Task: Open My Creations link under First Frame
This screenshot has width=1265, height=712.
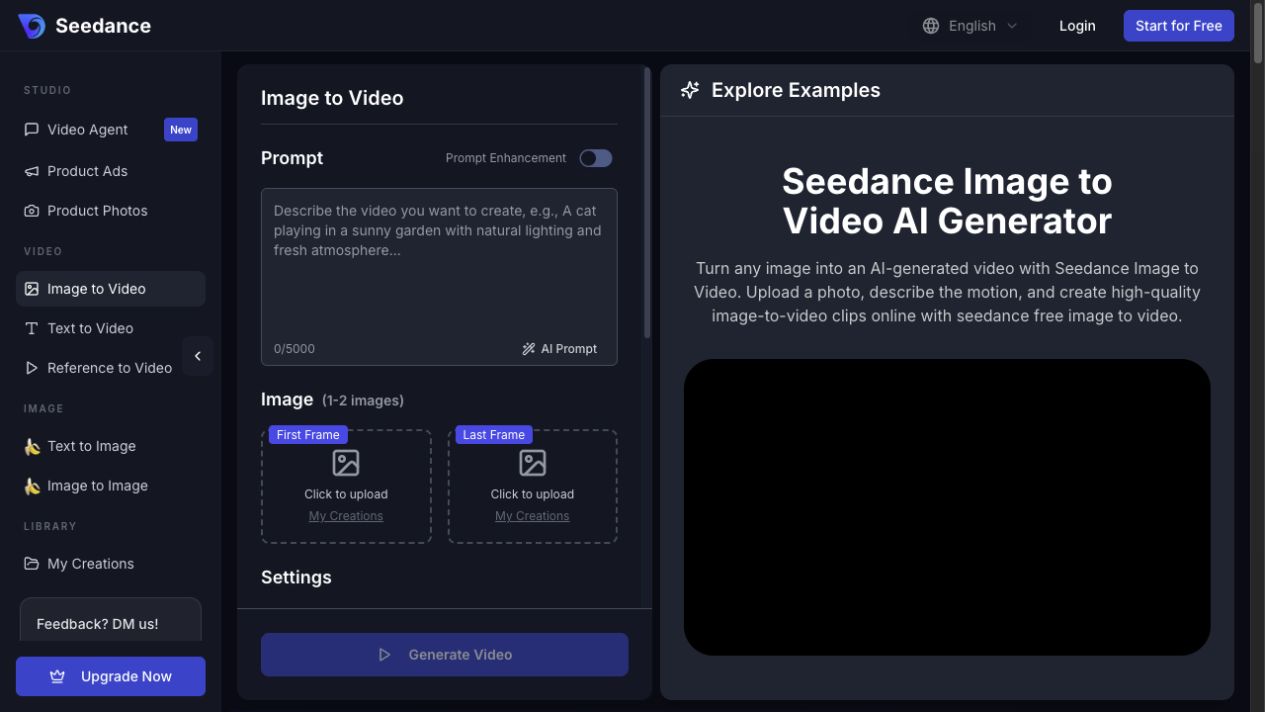Action: coord(346,516)
